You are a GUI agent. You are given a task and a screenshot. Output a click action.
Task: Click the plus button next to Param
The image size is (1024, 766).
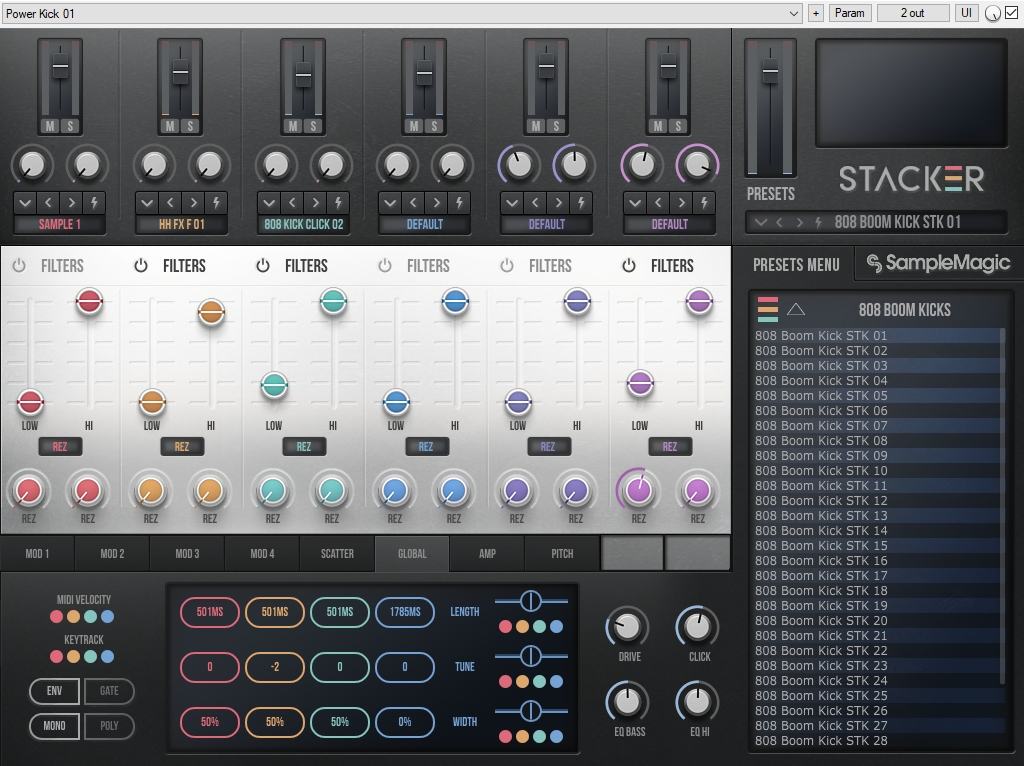point(815,13)
